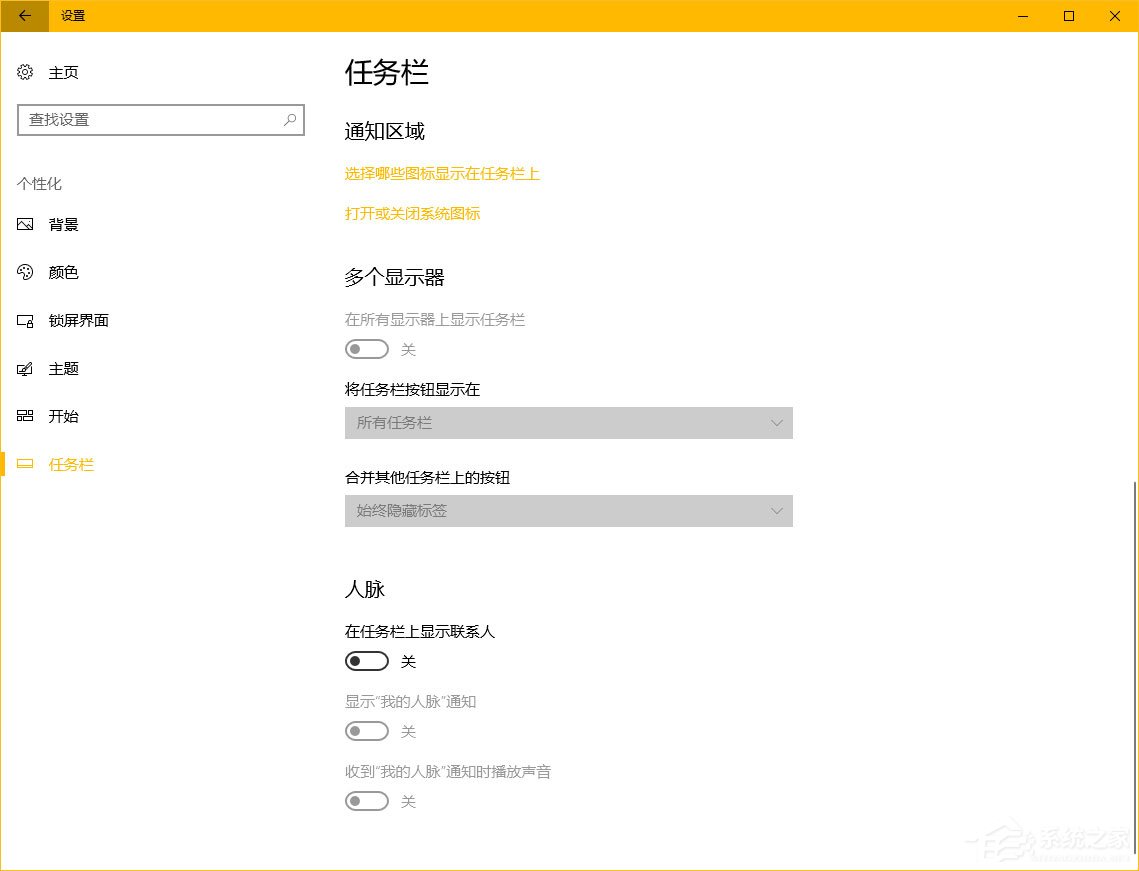1139x871 pixels.
Task: Click the search magnifier in 查找设置 box
Action: click(x=289, y=120)
